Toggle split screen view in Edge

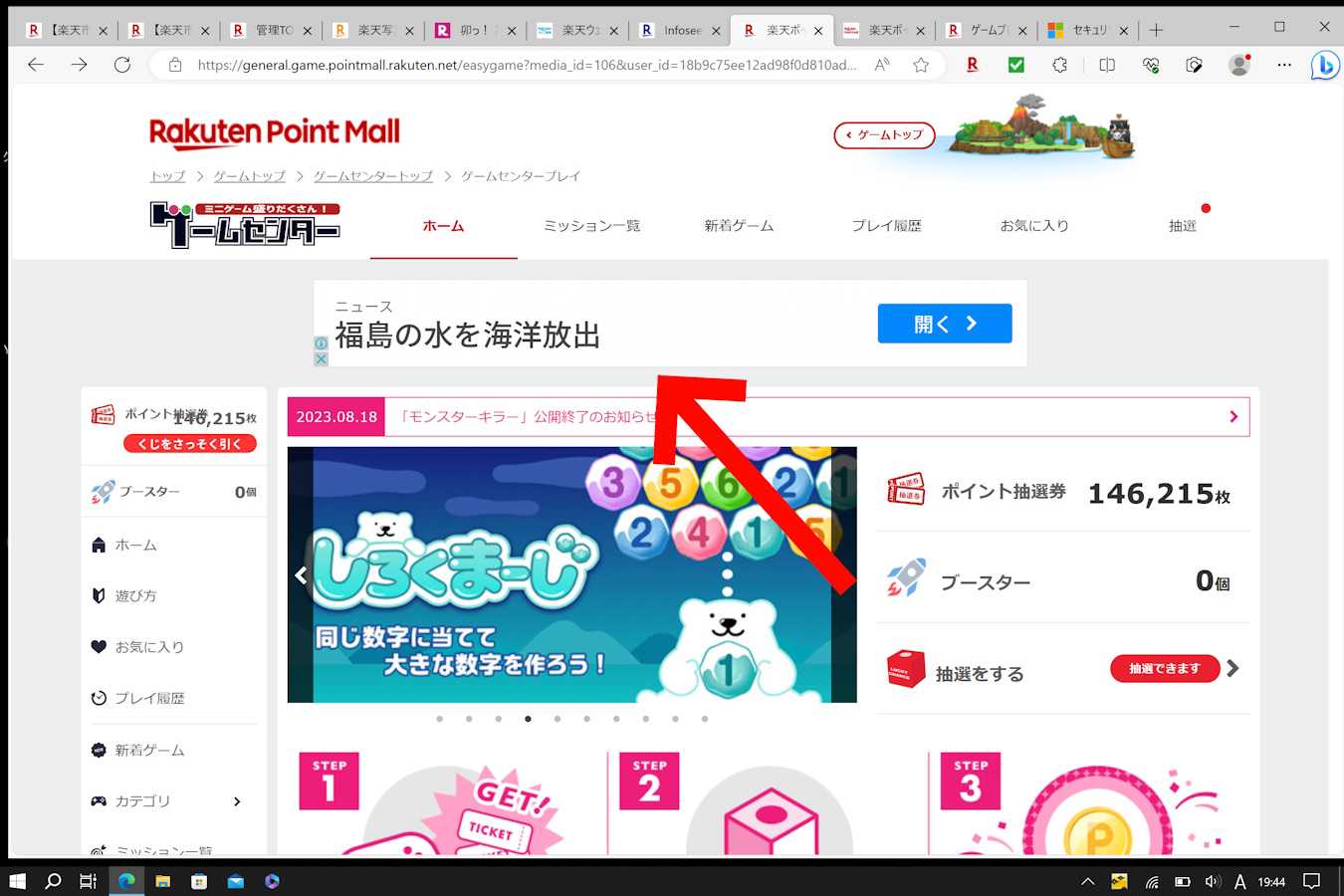click(1106, 65)
